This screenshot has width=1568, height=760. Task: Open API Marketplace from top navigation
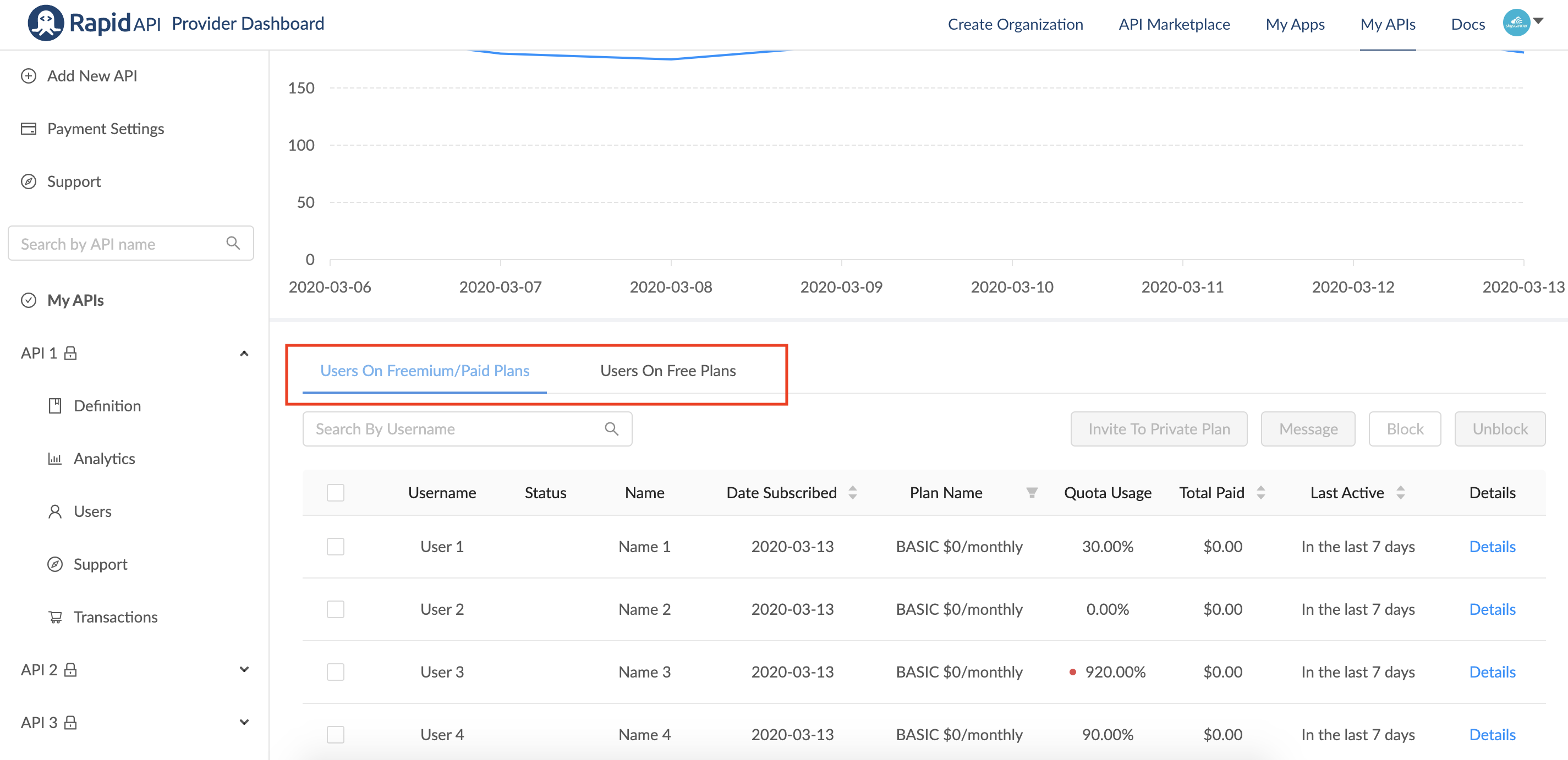coord(1174,24)
